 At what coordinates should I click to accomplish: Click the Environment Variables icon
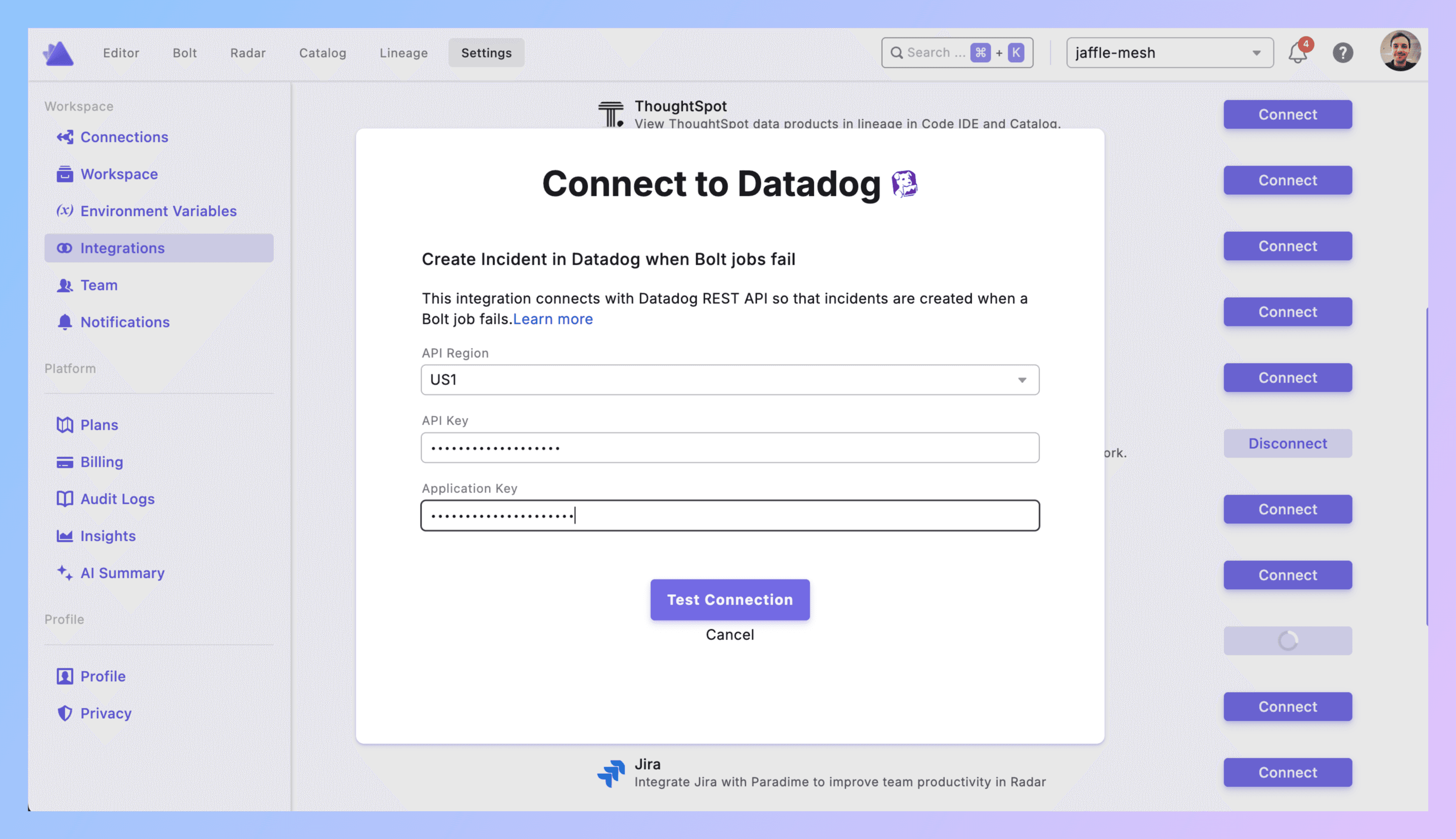point(65,211)
